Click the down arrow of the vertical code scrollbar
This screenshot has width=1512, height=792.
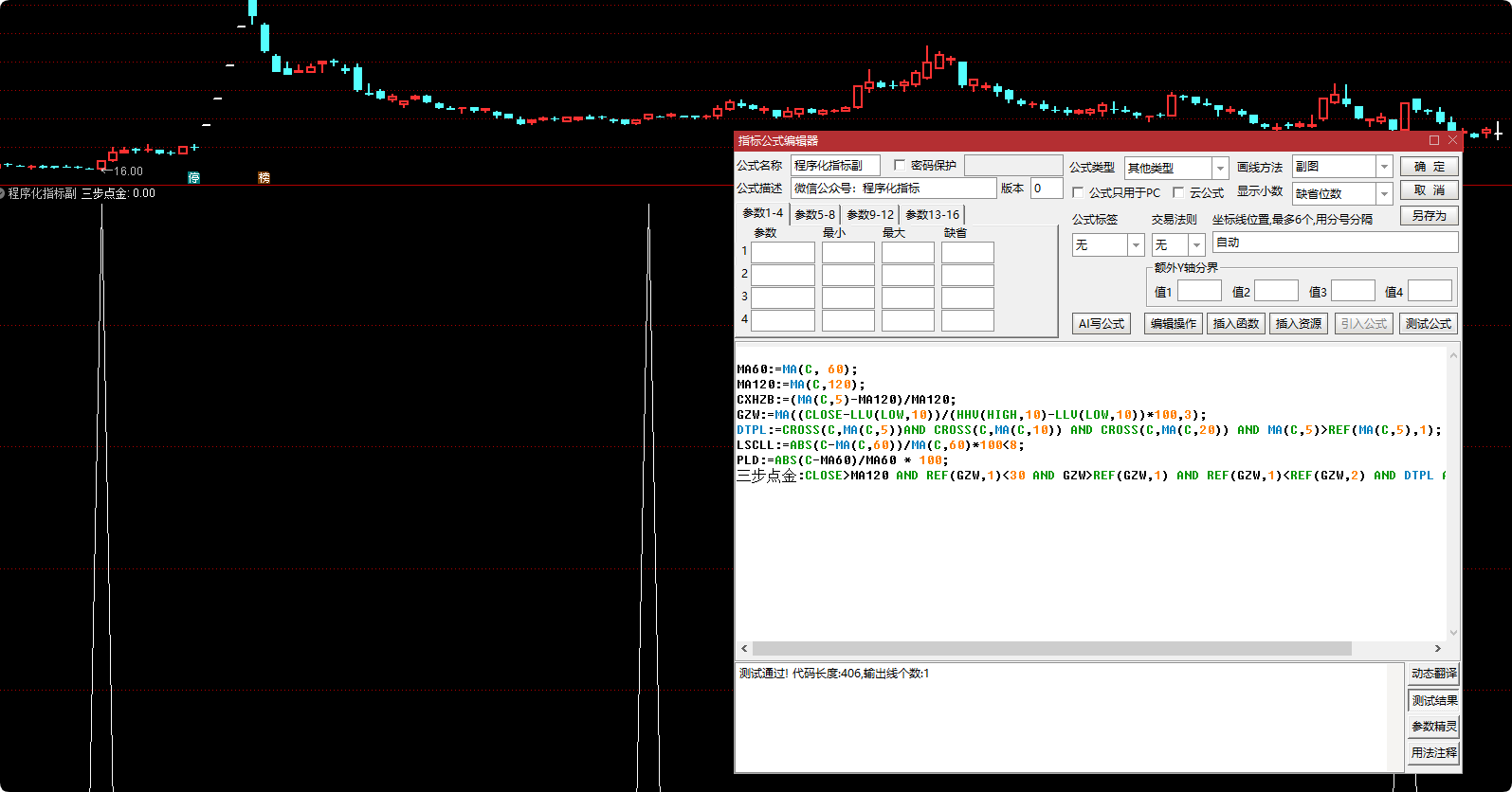(1453, 632)
